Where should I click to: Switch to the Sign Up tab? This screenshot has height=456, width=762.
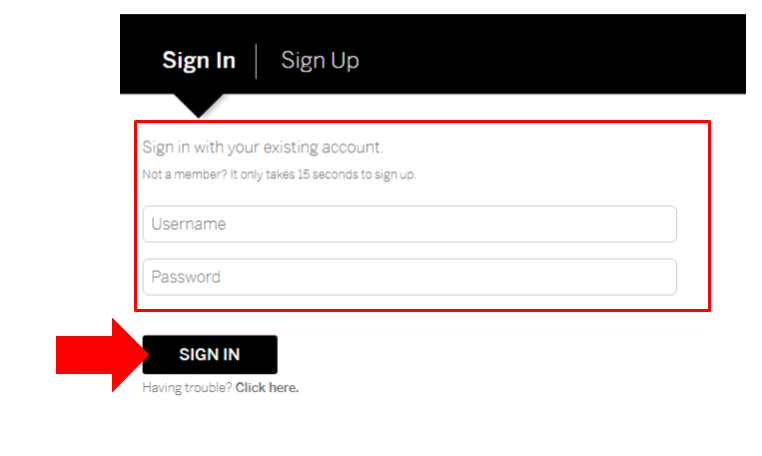click(x=319, y=61)
